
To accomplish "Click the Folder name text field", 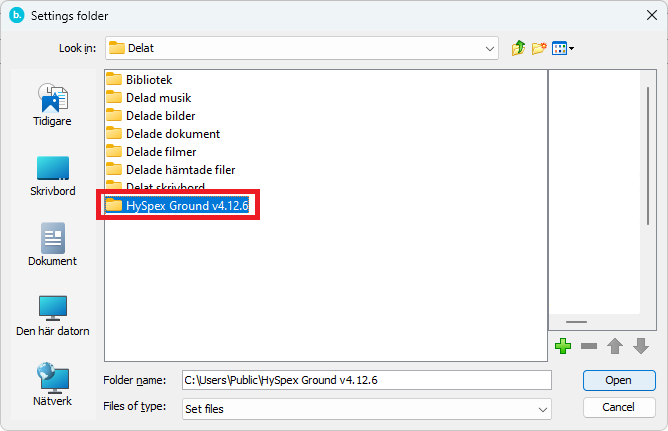I will (x=366, y=380).
